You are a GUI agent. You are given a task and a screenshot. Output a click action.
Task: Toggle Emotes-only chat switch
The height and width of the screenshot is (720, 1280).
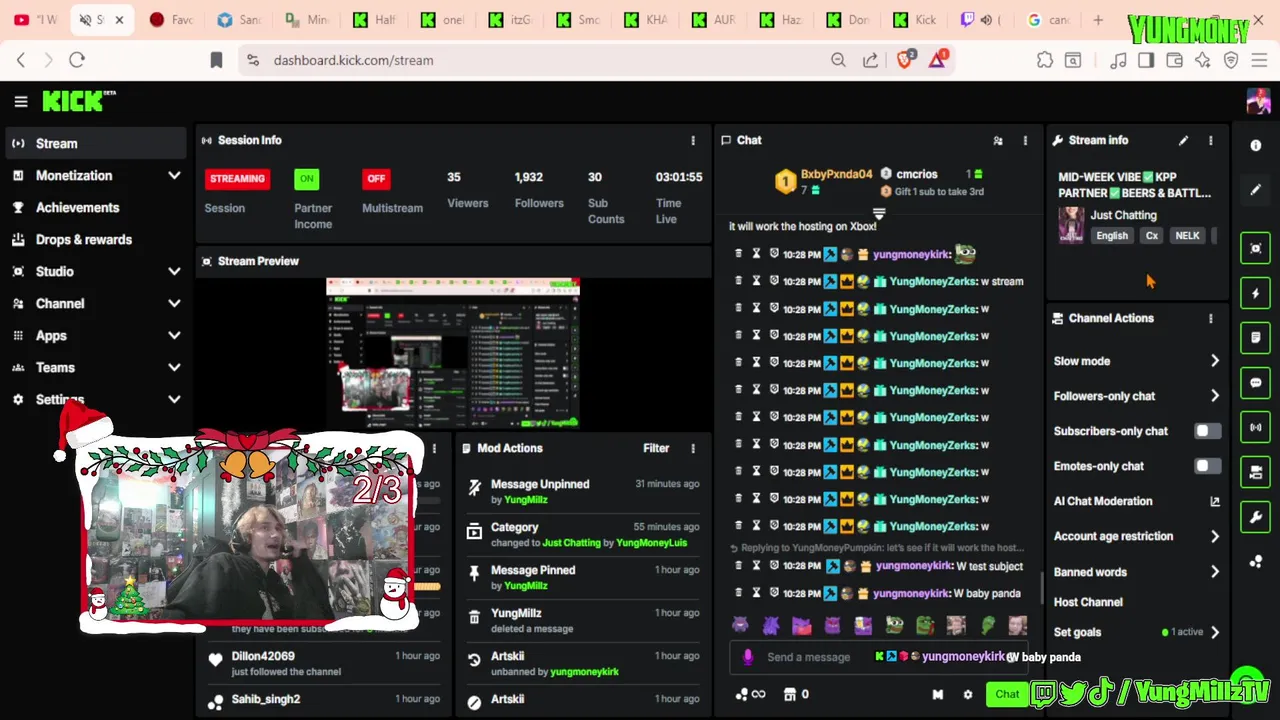(1207, 466)
